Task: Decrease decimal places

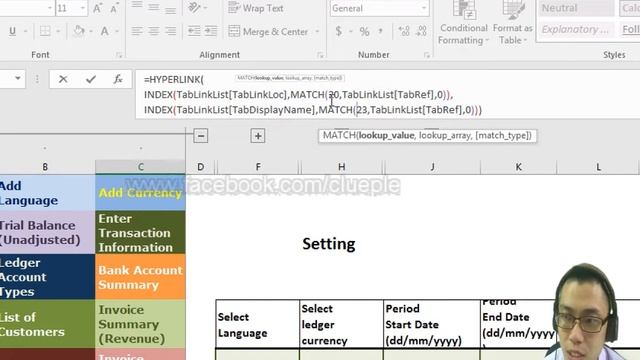Action: pos(421,31)
